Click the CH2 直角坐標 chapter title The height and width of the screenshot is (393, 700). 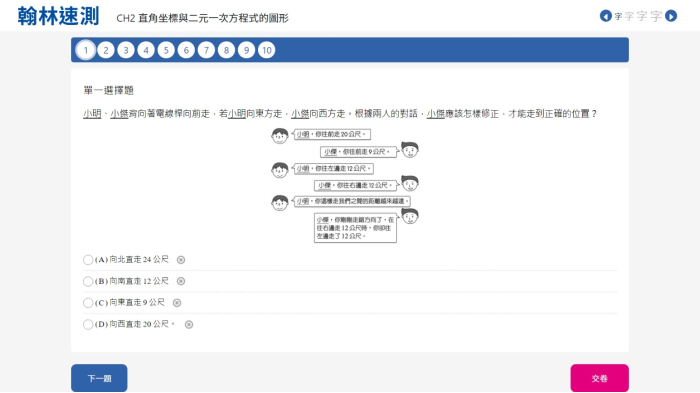202,18
